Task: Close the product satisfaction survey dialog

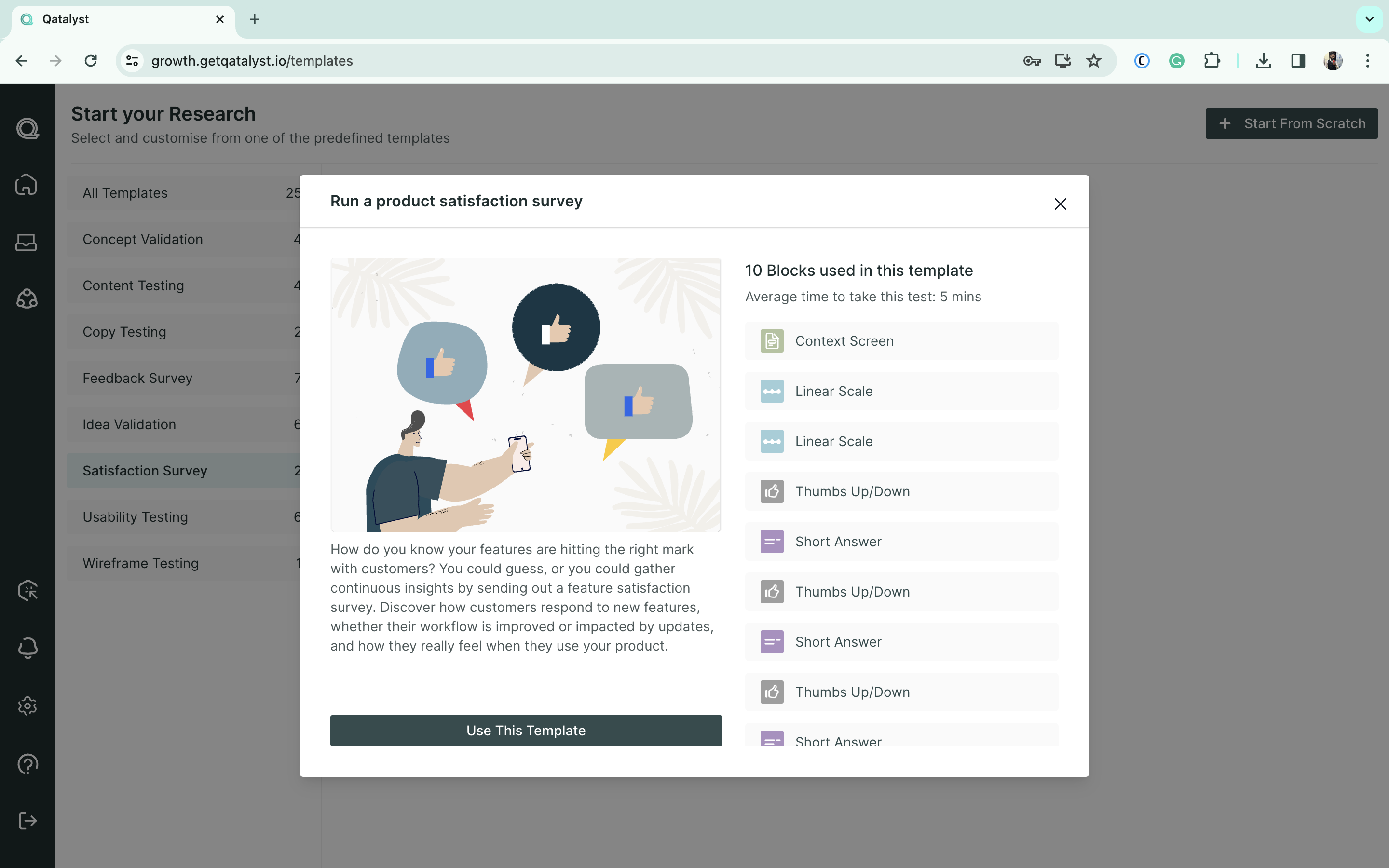Action: coord(1060,204)
